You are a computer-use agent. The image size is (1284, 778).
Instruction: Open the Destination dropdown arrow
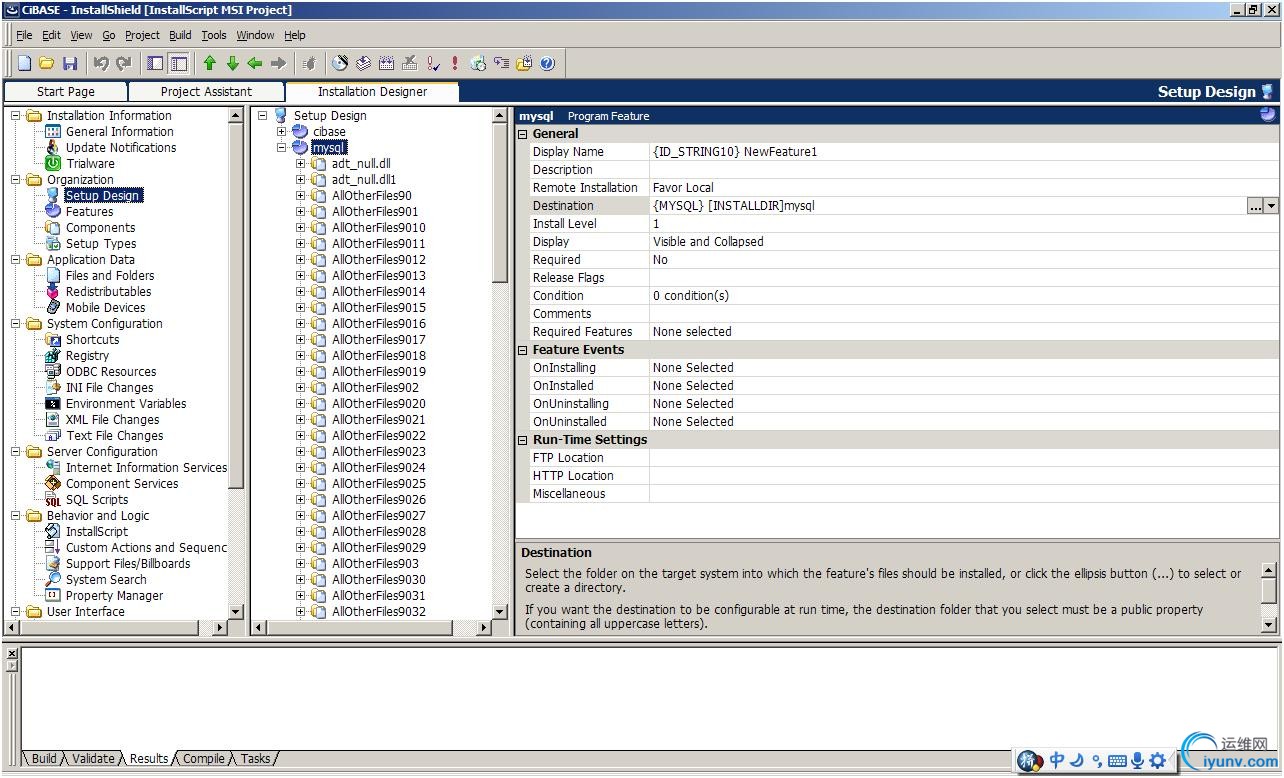pyautogui.click(x=1271, y=206)
